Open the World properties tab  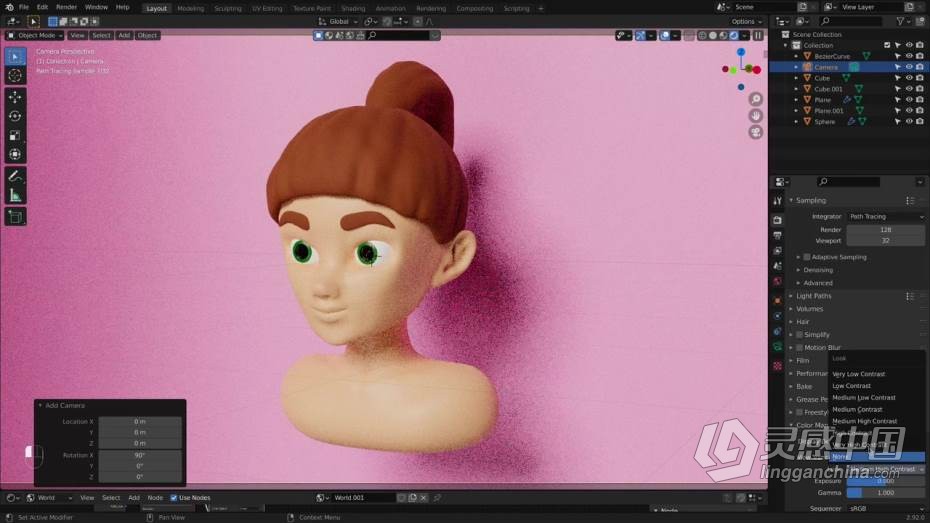tap(778, 282)
